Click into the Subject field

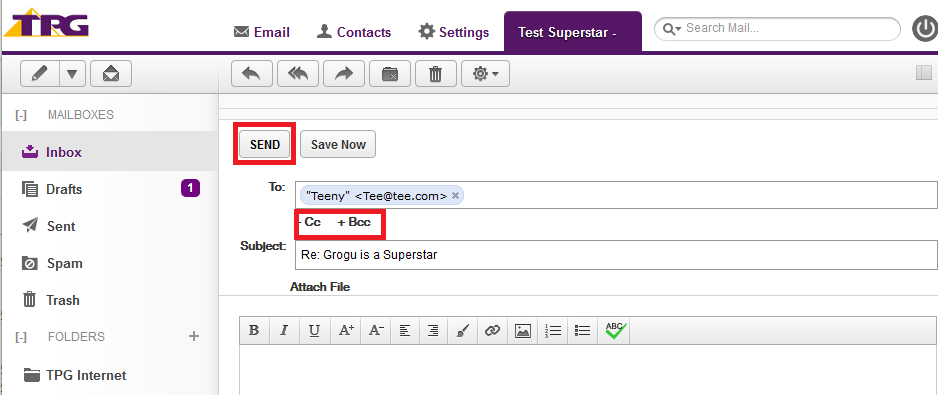click(x=614, y=254)
